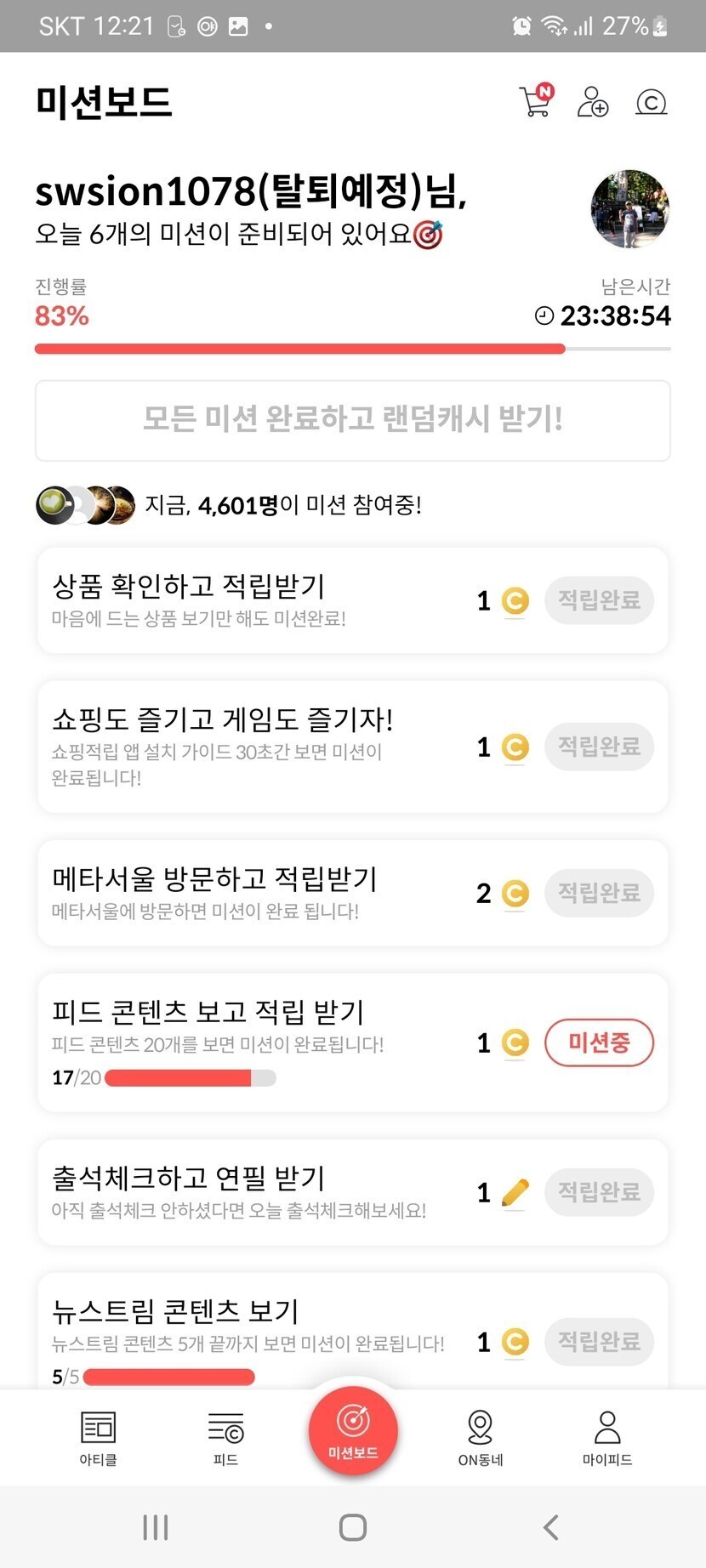This screenshot has width=706, height=1568.
Task: Open the shopping cart icon
Action: (535, 101)
